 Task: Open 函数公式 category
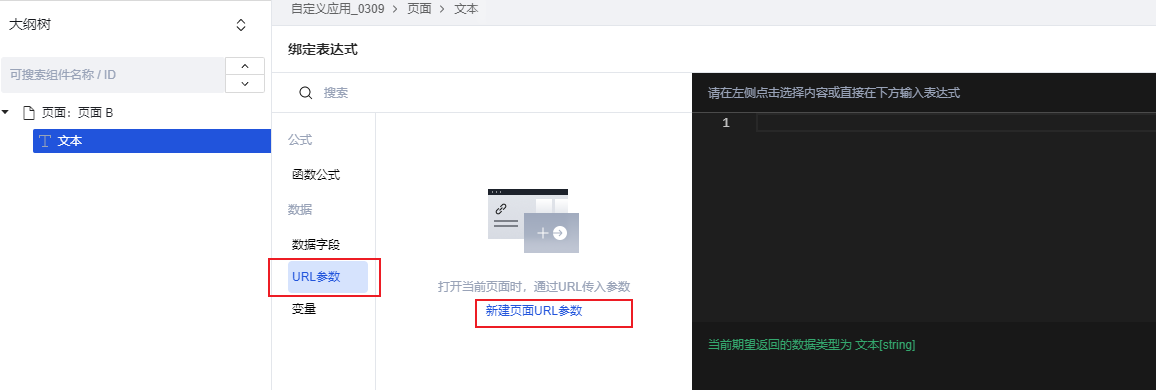[x=316, y=175]
